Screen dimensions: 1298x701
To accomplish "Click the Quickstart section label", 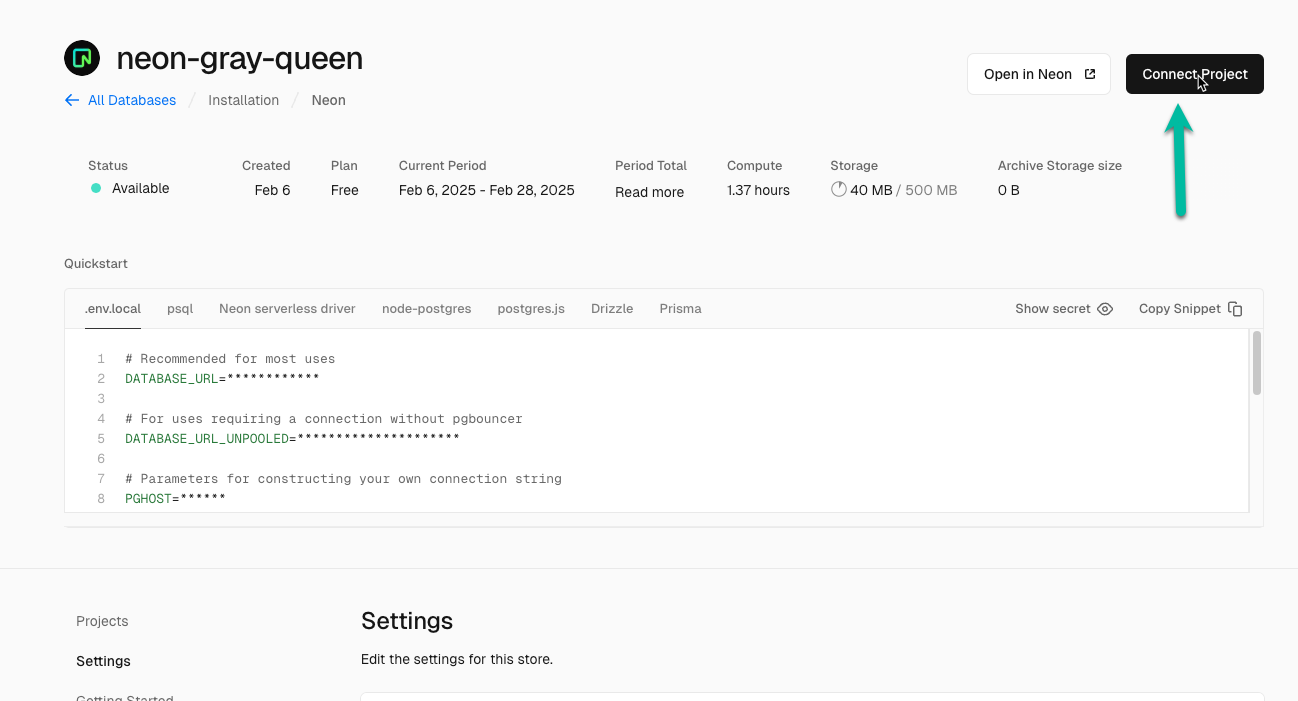I will click(x=96, y=264).
